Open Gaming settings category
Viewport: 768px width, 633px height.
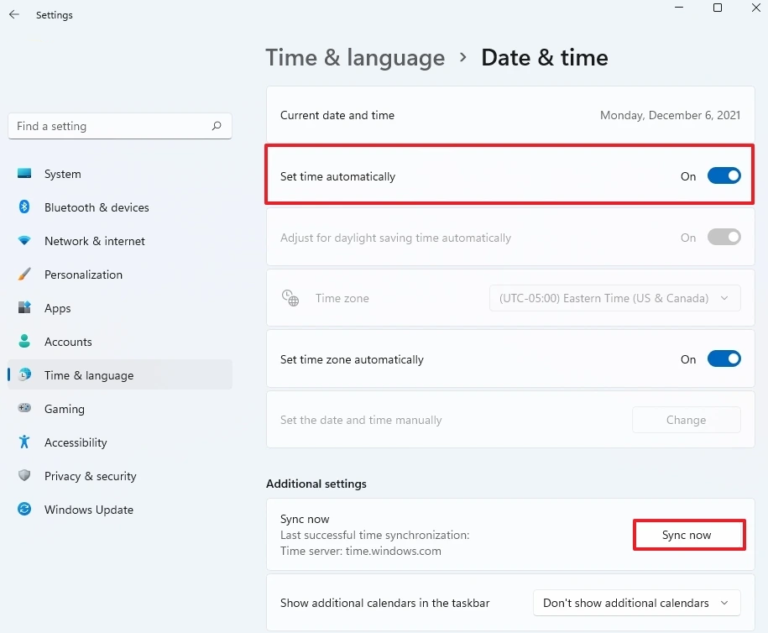point(120,409)
